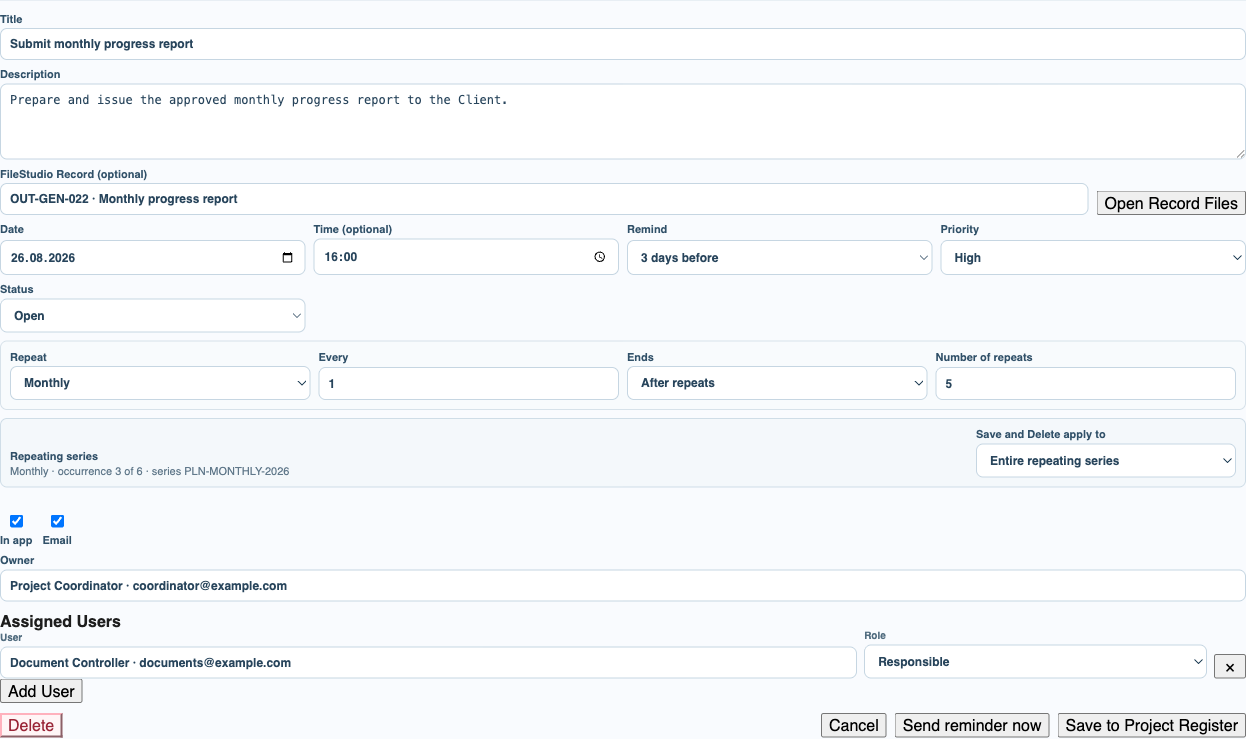Viewport: 1246px width, 739px height.
Task: Click the Assigned Users heading
Action: (x=61, y=621)
